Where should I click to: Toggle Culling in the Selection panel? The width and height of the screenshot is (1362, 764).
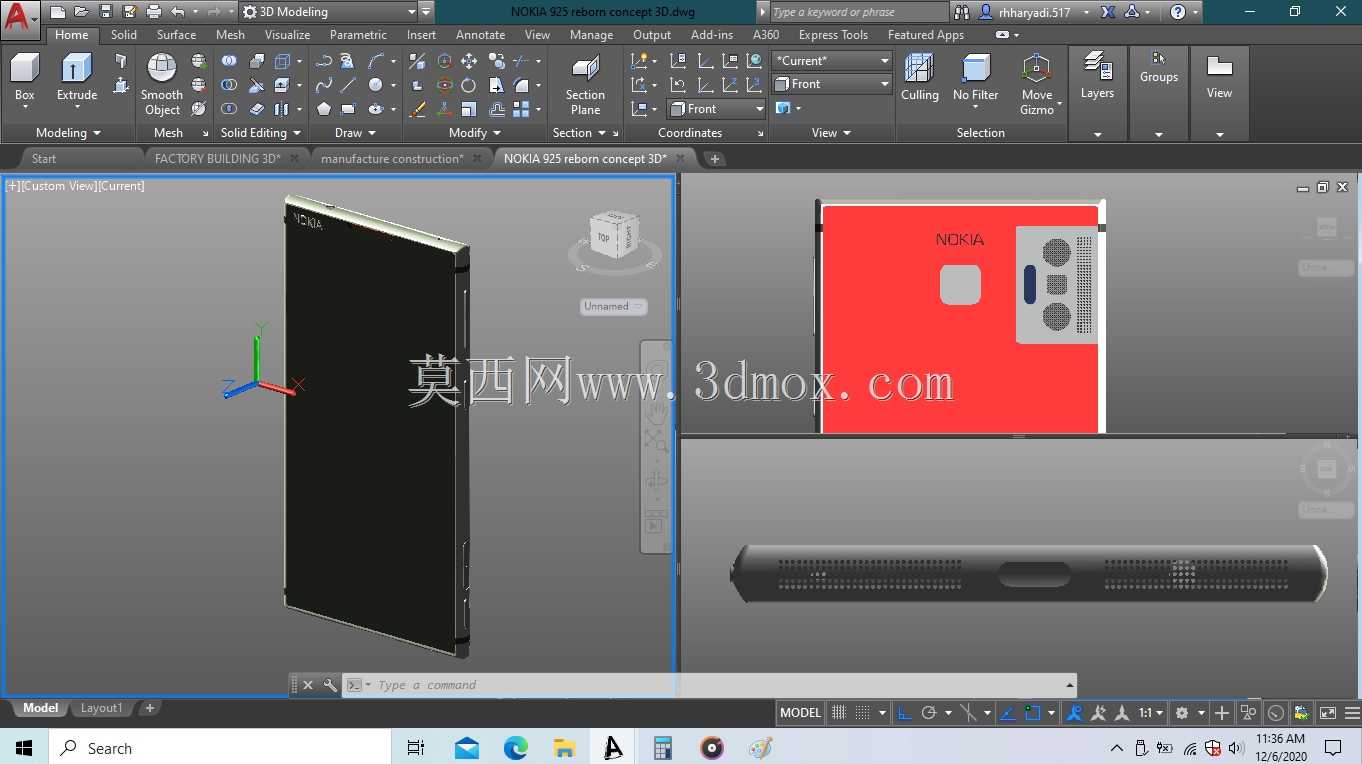pos(919,76)
